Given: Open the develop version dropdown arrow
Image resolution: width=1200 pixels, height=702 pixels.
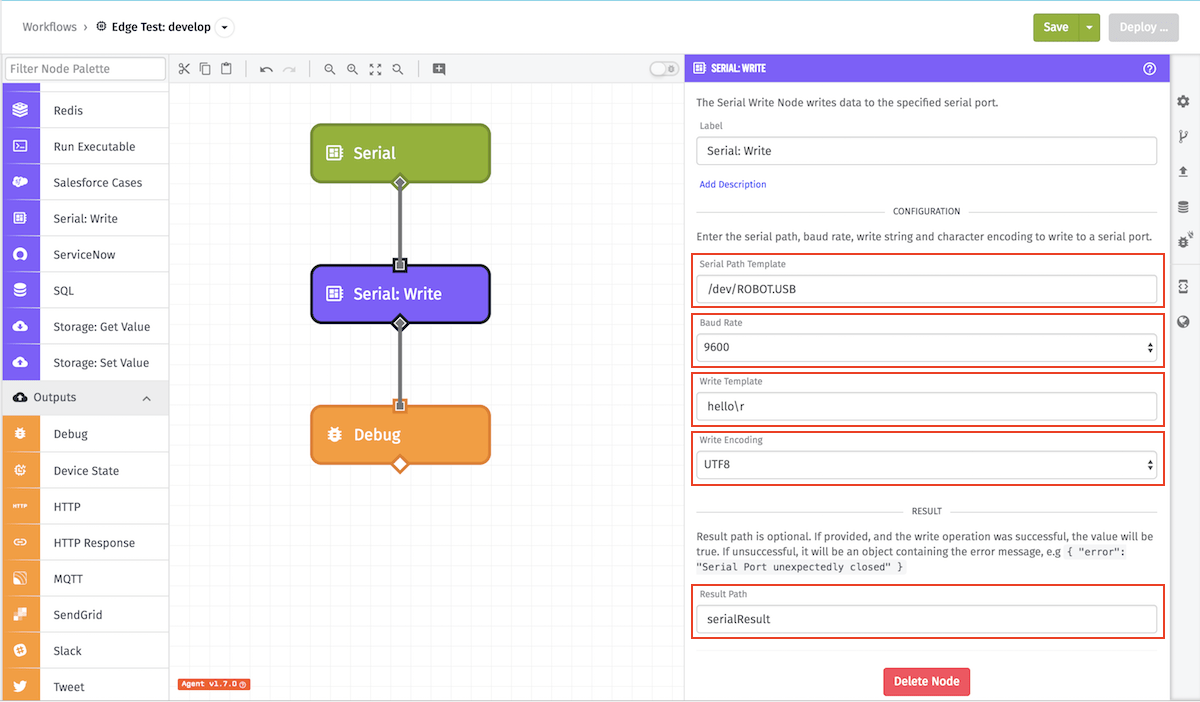Looking at the screenshot, I should point(224,27).
